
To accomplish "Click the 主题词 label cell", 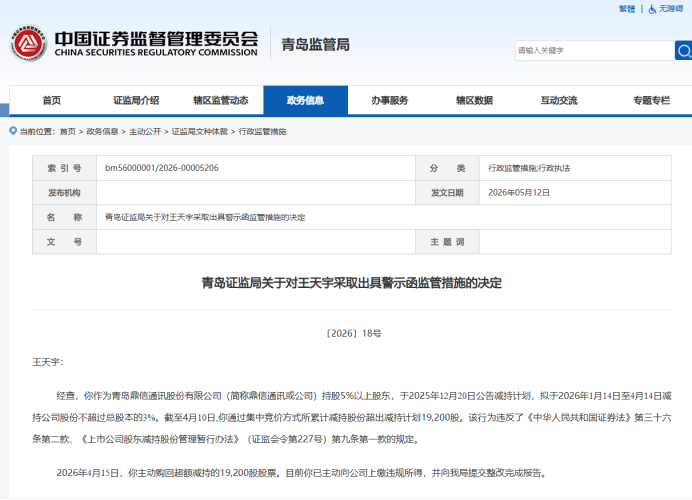I will pyautogui.click(x=447, y=242).
